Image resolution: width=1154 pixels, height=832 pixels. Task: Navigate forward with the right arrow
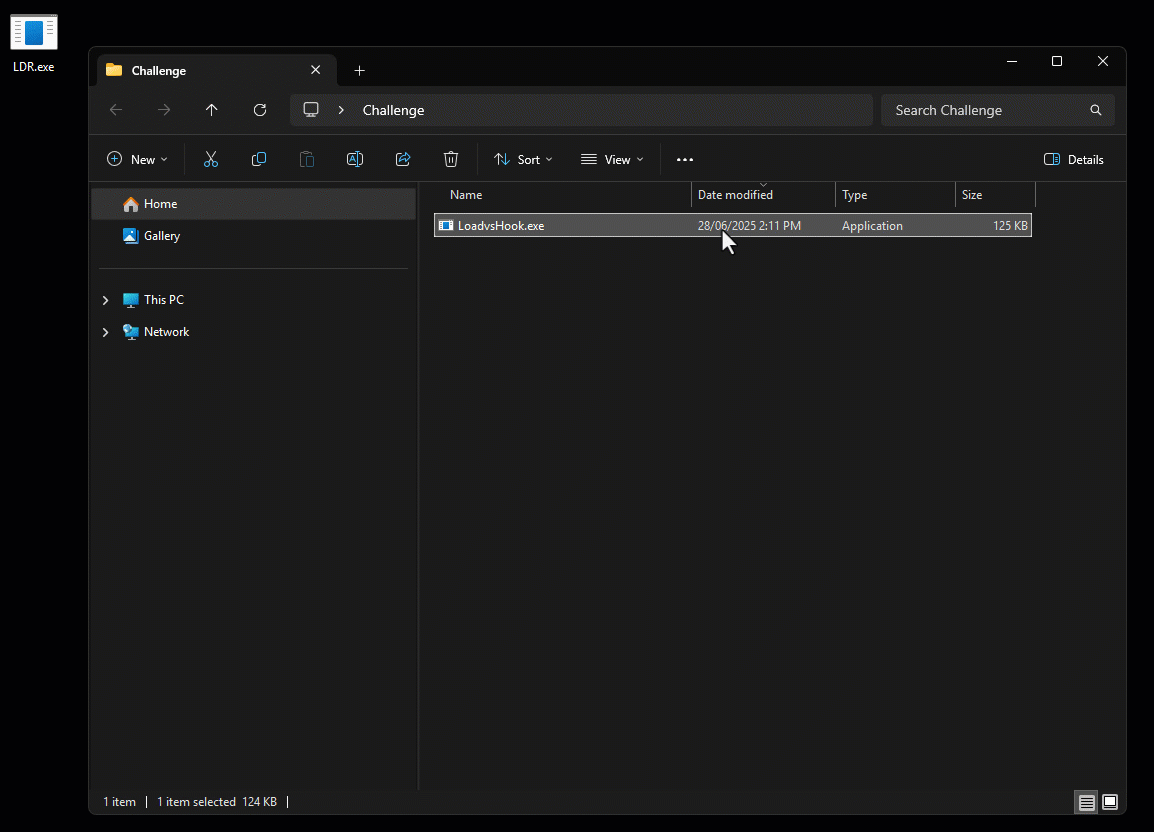(x=163, y=110)
